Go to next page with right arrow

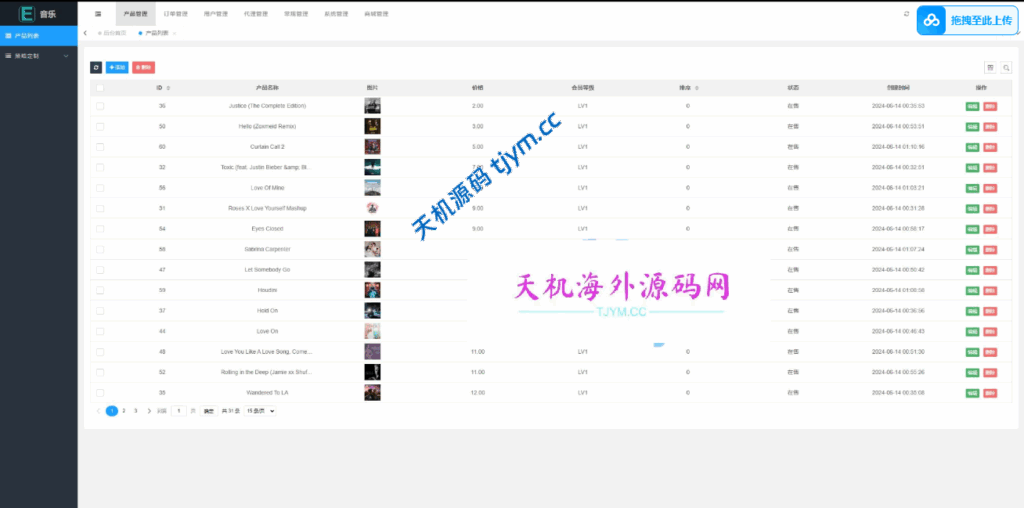click(x=149, y=411)
